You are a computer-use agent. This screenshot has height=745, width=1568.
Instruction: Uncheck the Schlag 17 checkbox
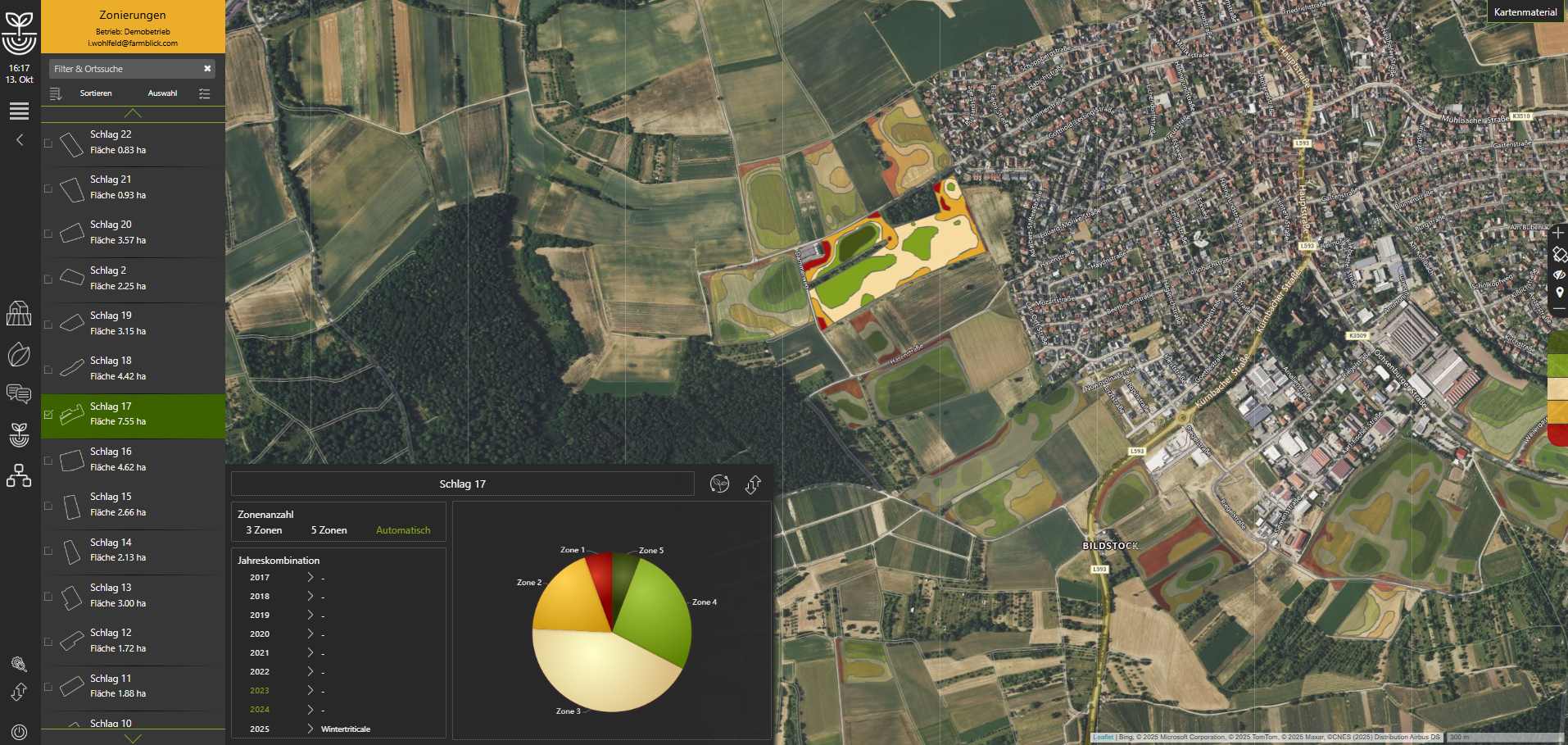click(x=48, y=415)
